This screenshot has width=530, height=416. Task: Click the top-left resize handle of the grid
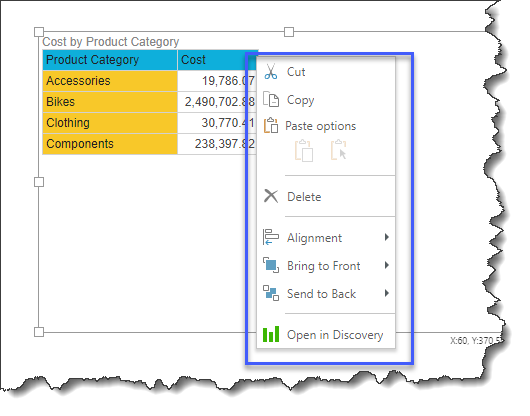coord(39,32)
